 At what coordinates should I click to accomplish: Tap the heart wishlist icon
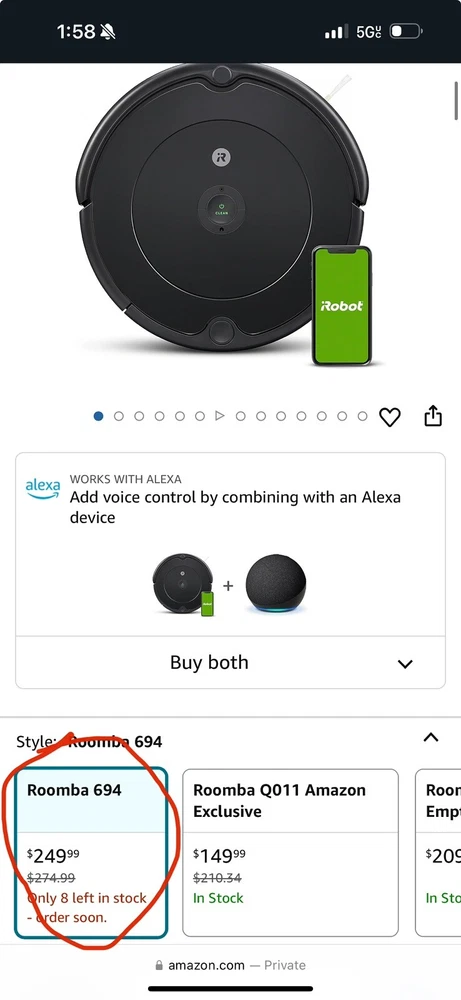click(x=390, y=417)
